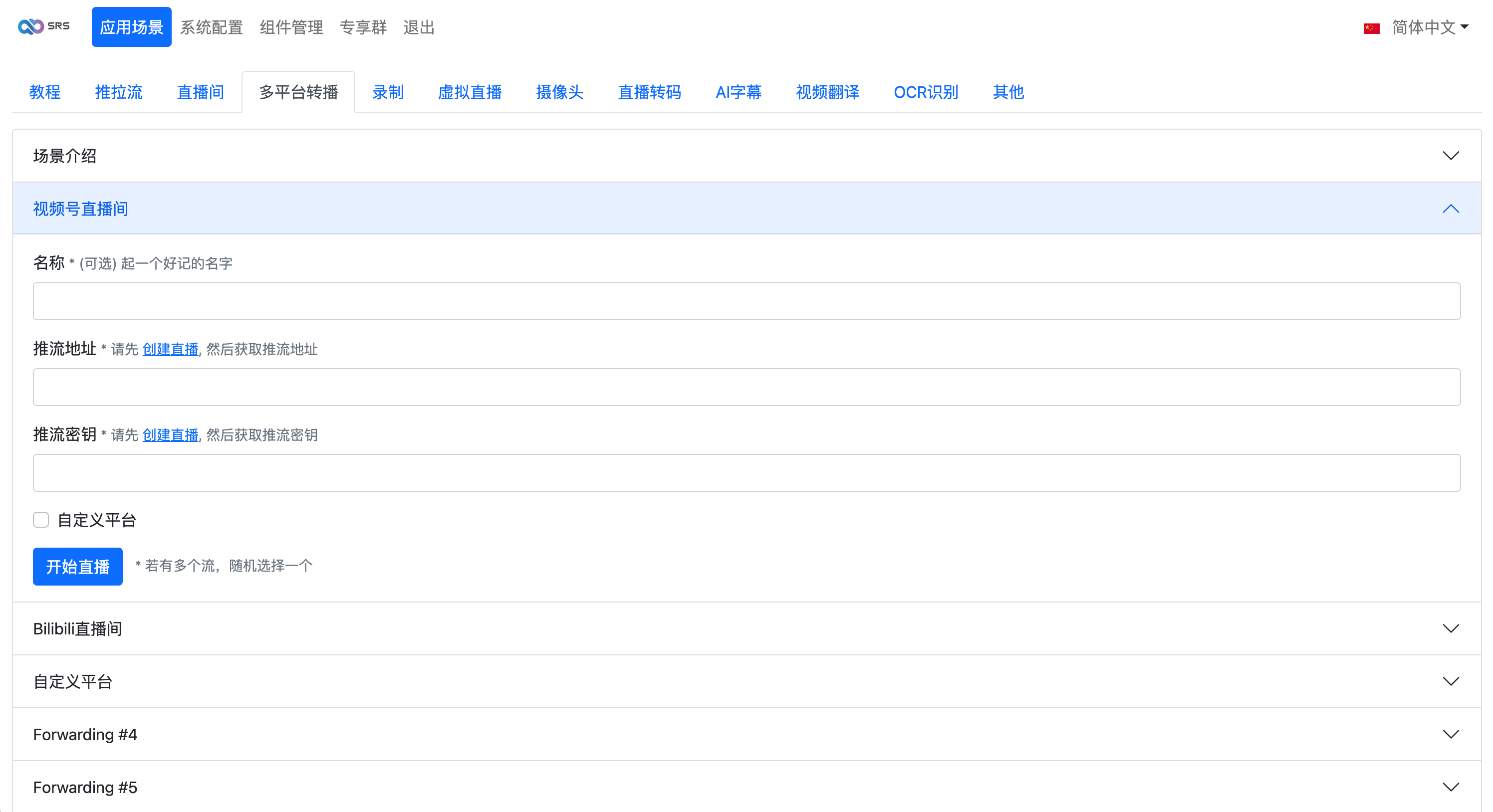This screenshot has height=812, width=1493.
Task: Switch to the 推拉流 tab
Action: 119,92
